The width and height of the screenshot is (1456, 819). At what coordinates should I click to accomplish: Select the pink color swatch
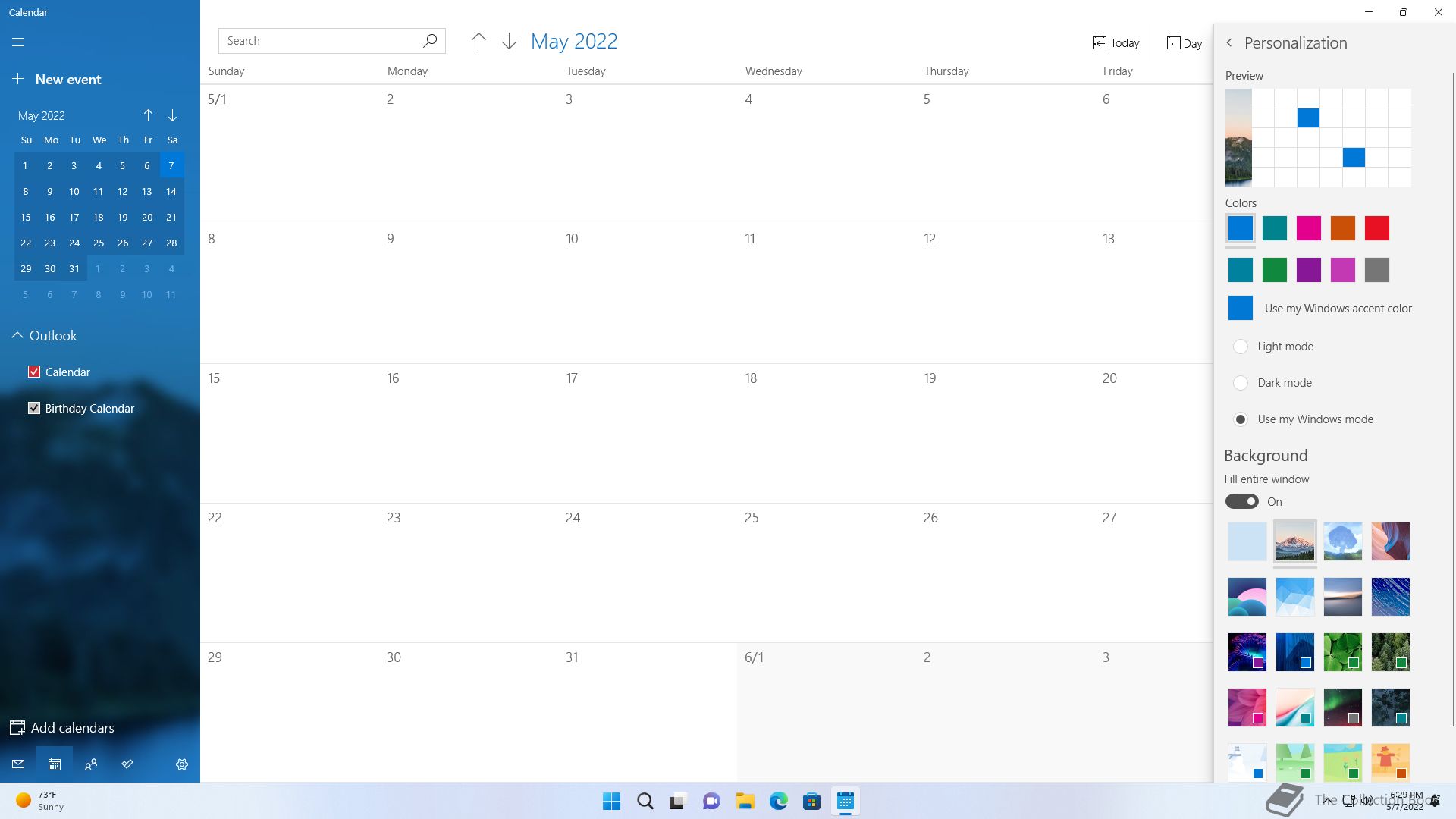(1309, 228)
